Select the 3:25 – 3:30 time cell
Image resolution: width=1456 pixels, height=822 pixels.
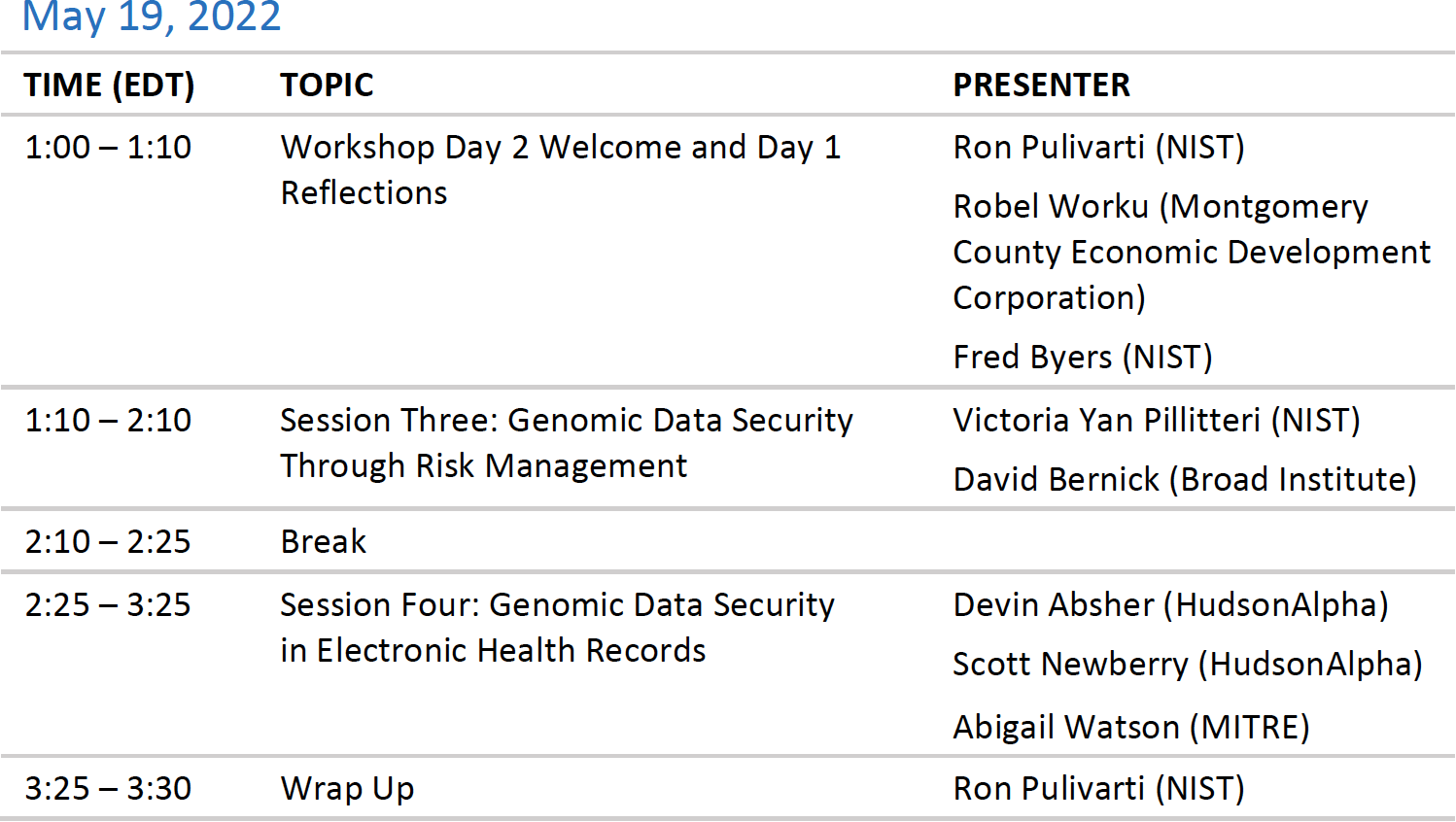click(108, 789)
